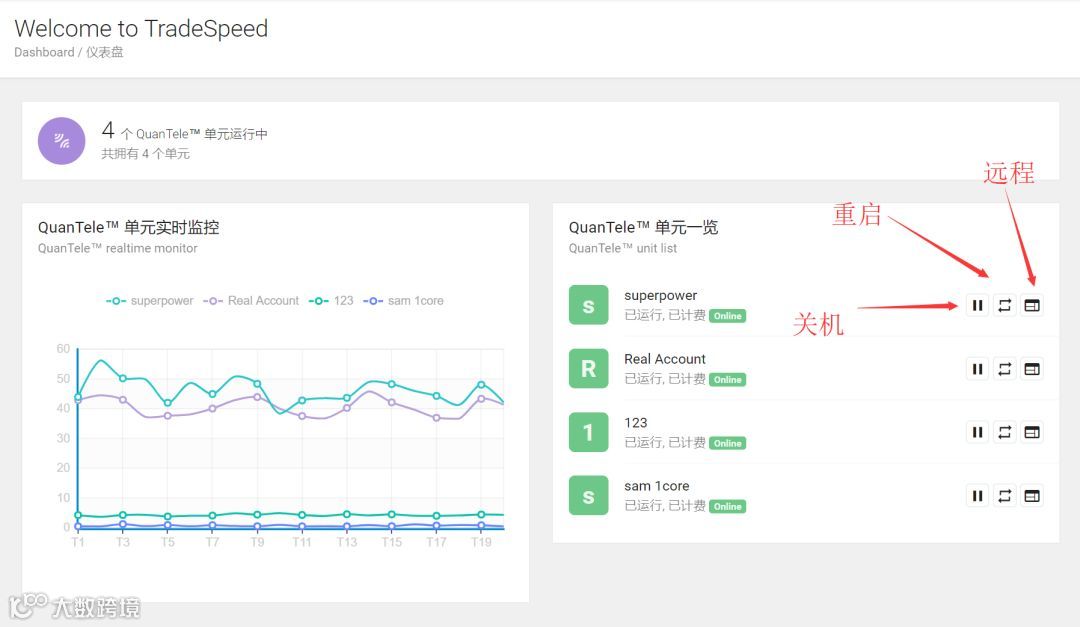Viewport: 1080px width, 627px height.
Task: Click the Dashboard breadcrumb link
Action: 44,52
